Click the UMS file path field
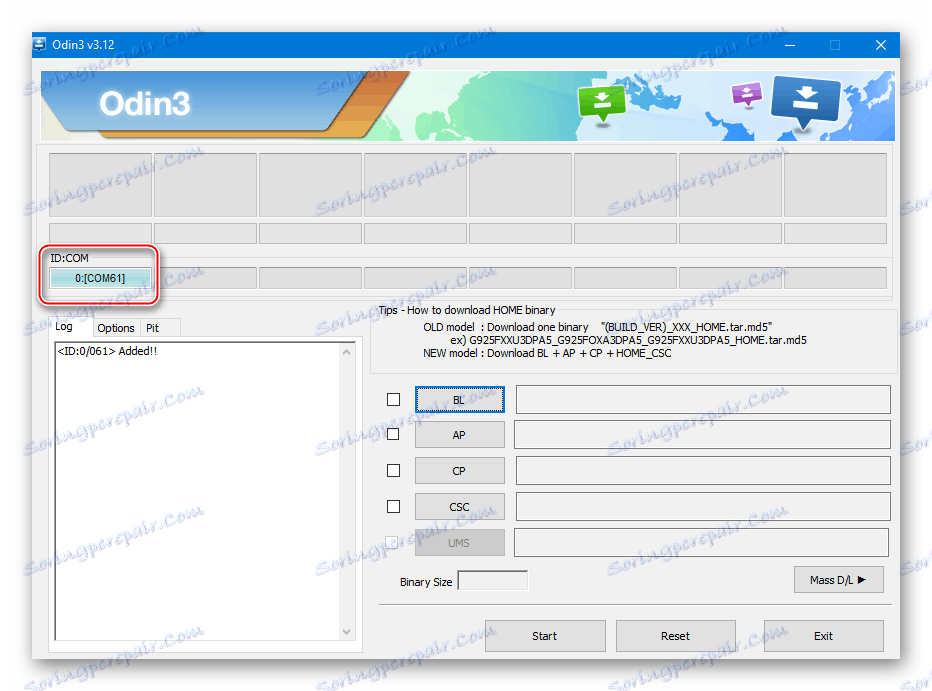This screenshot has width=932, height=691. coord(701,542)
